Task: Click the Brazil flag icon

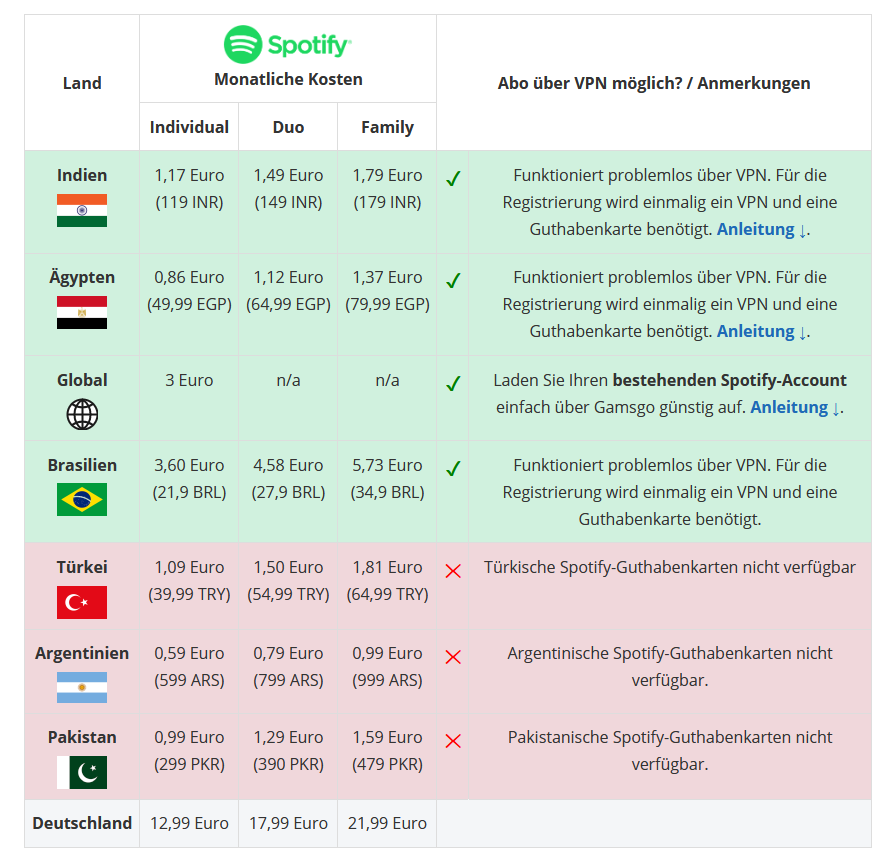Action: coord(82,499)
